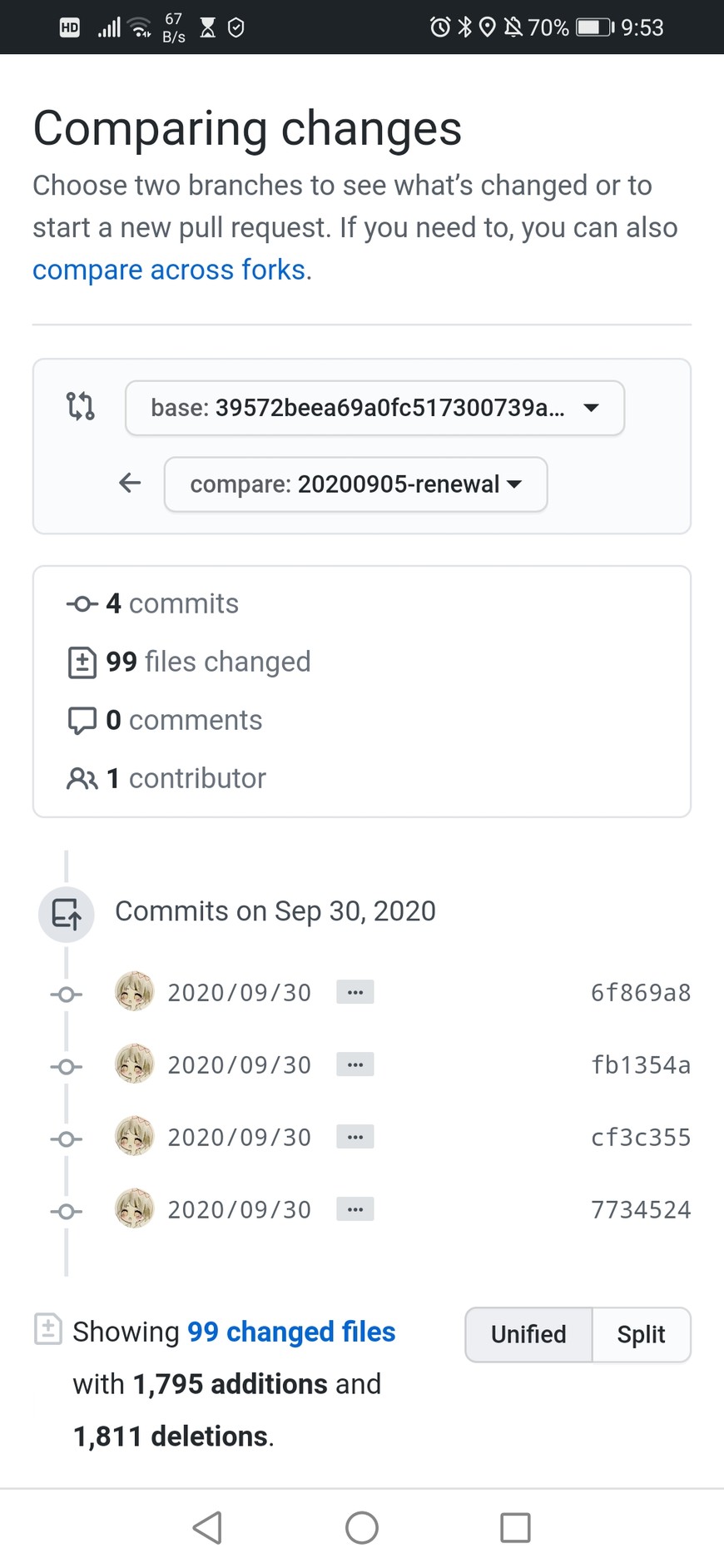The image size is (724, 1568).
Task: Tap the file diff icon beside Showing
Action: [x=48, y=1329]
